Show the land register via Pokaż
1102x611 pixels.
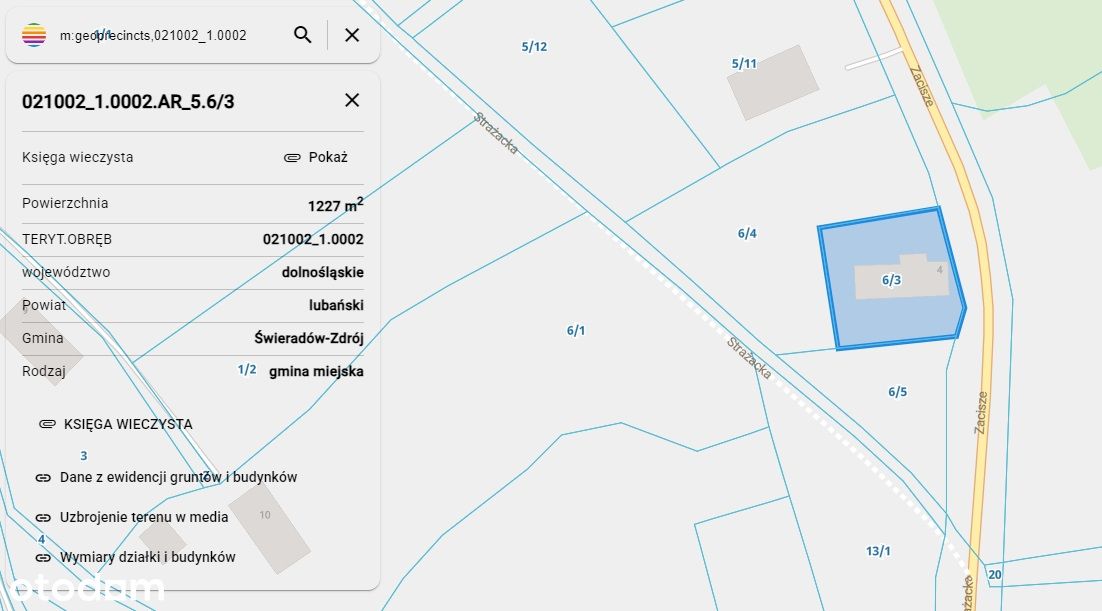pos(328,157)
